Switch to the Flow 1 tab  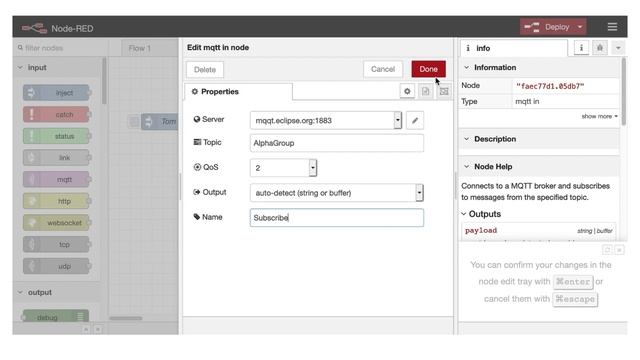(140, 48)
